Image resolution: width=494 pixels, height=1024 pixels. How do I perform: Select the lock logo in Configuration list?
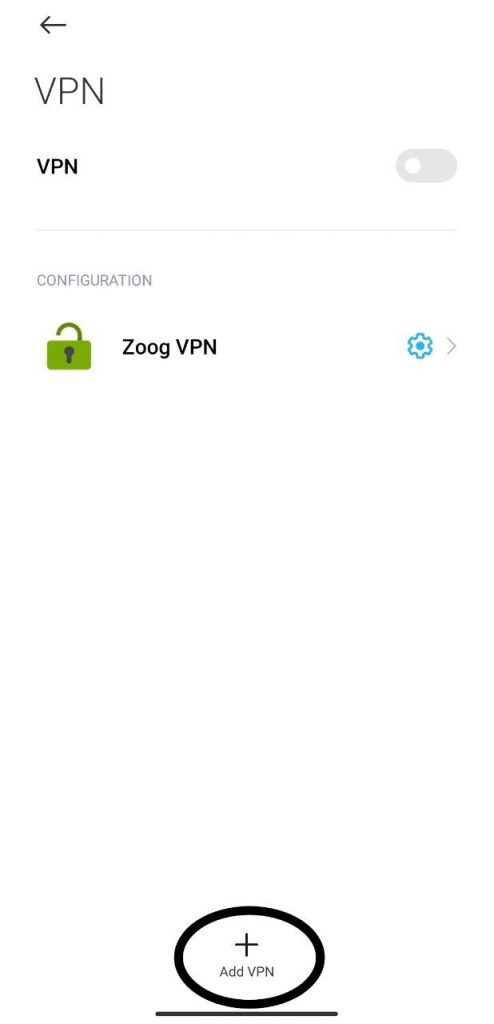[69, 346]
